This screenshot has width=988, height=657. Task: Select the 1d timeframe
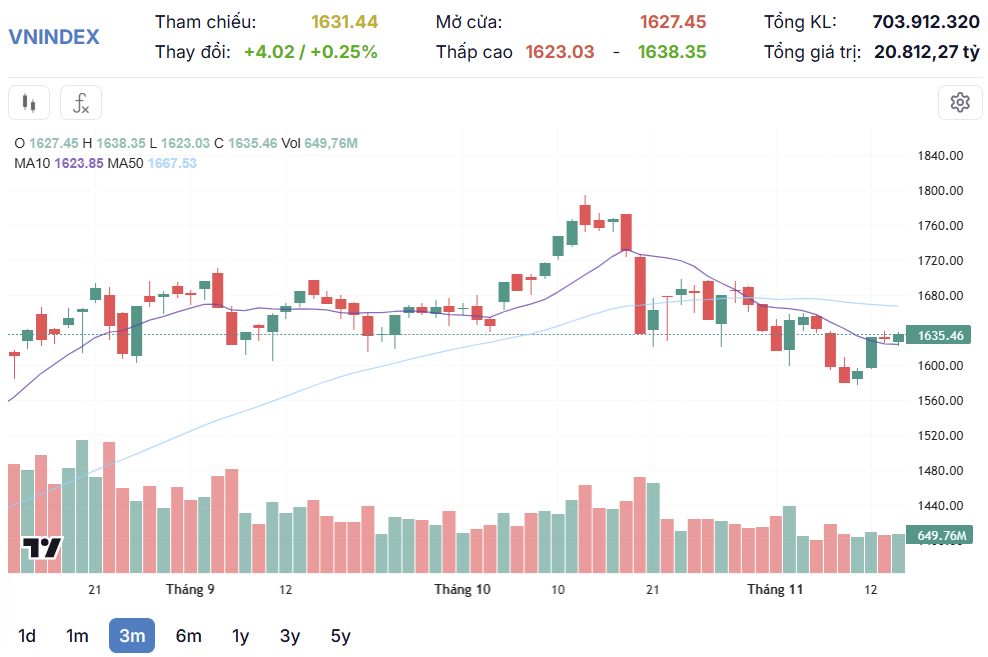pyautogui.click(x=27, y=636)
